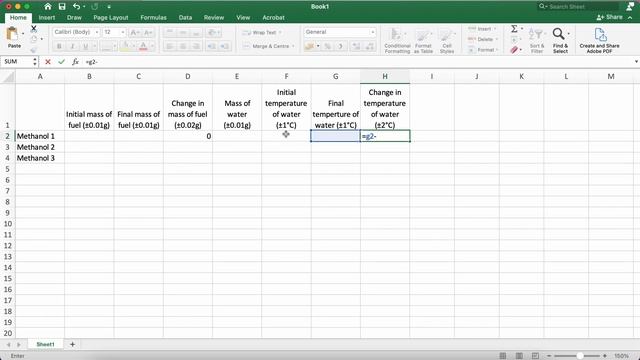Open Conditional Formatting

pyautogui.click(x=397, y=40)
